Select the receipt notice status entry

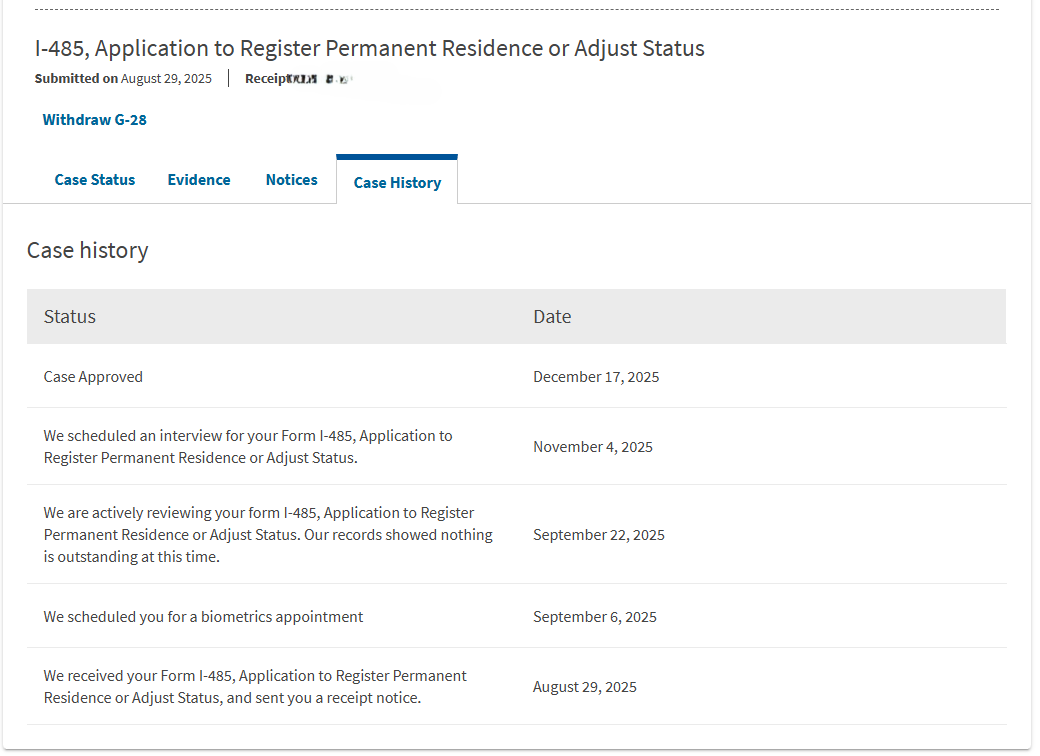pos(254,687)
